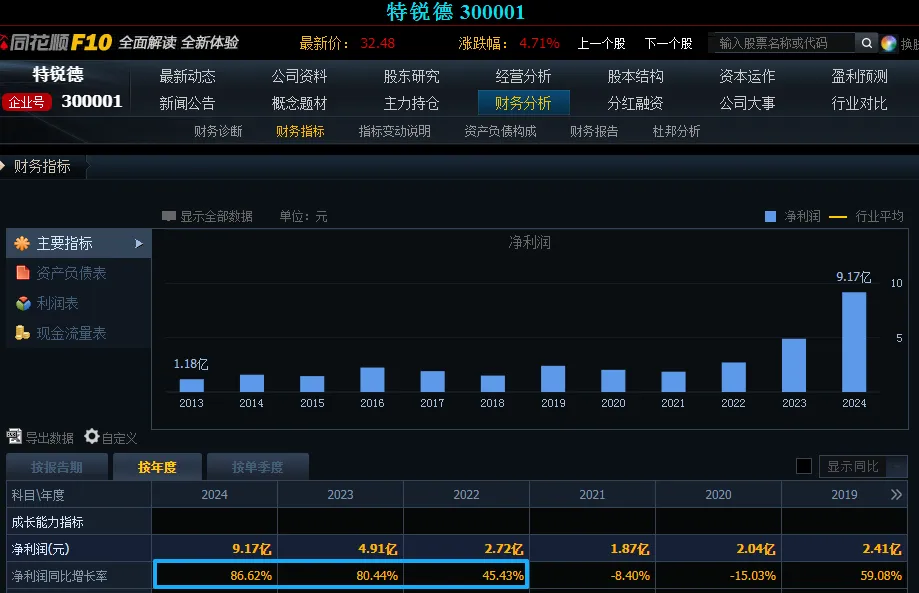
Task: Show more years with the double chevron
Action: click(896, 495)
